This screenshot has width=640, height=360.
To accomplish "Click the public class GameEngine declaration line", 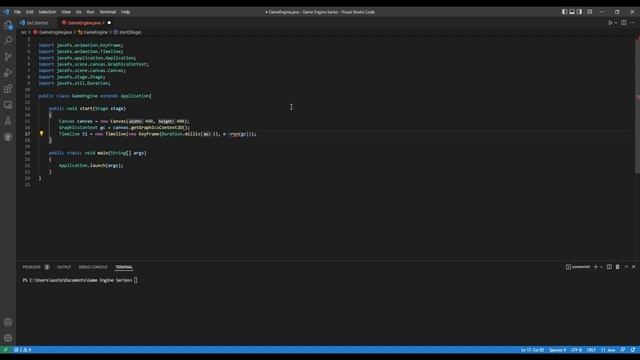I will pos(95,96).
